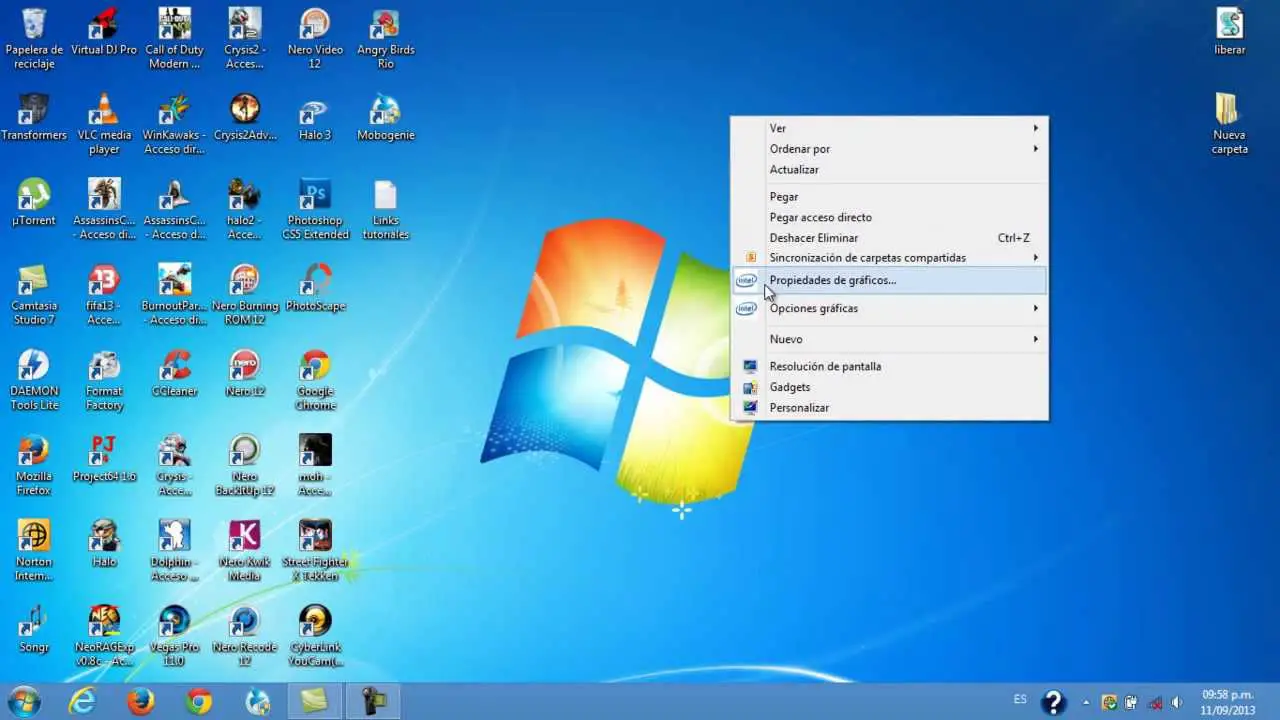The width and height of the screenshot is (1280, 720).
Task: Select Google Chrome desktop shortcut
Action: click(x=315, y=381)
